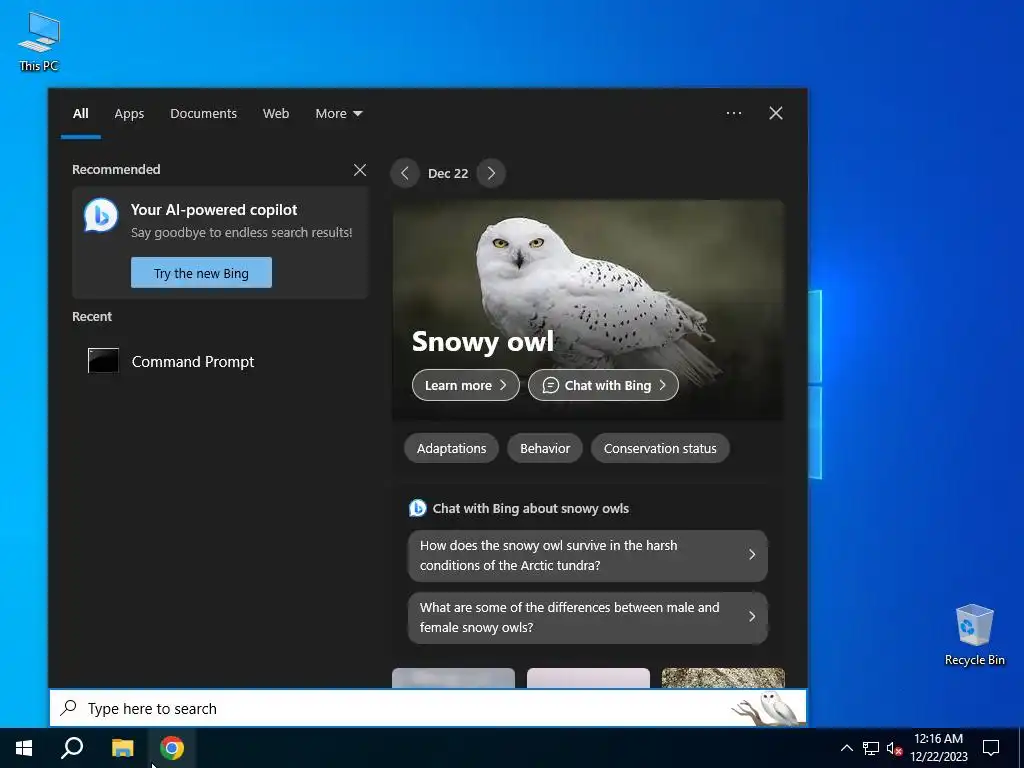The height and width of the screenshot is (768, 1024).
Task: Click the owl illustration in search box
Action: tap(769, 708)
